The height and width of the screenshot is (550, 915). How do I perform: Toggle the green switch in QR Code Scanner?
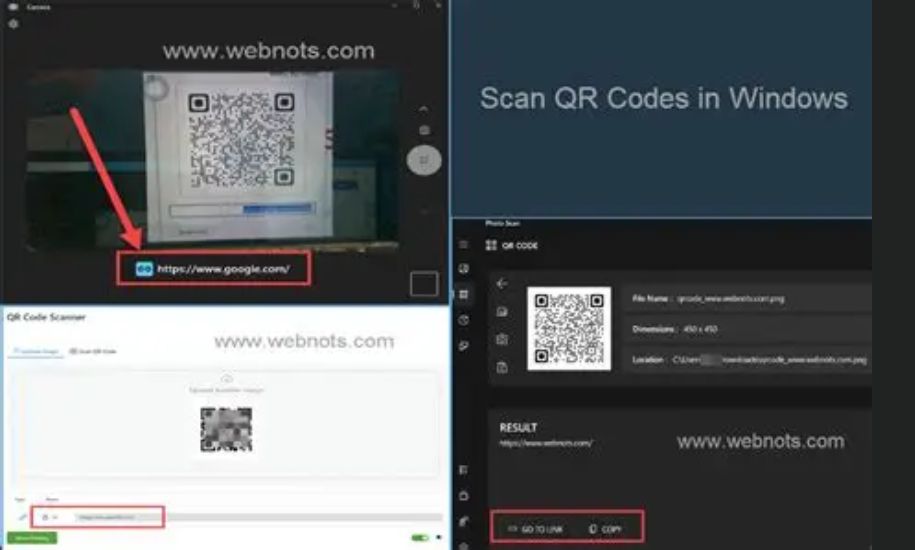(x=420, y=538)
